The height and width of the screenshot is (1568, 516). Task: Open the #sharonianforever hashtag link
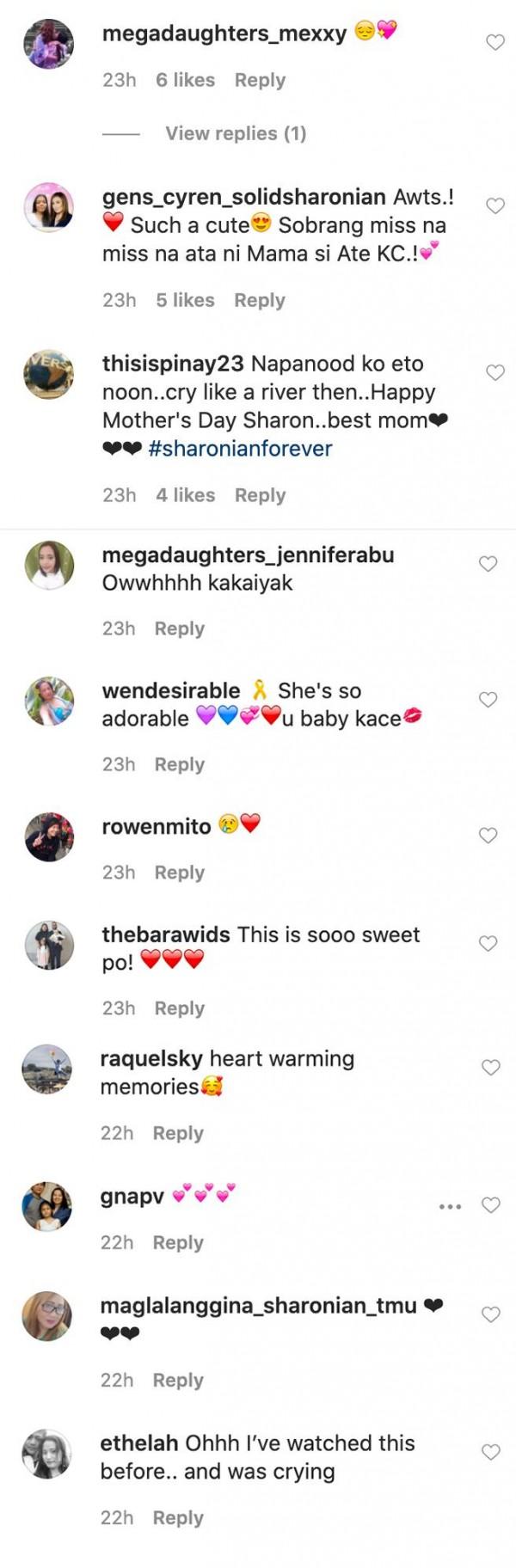(x=240, y=449)
